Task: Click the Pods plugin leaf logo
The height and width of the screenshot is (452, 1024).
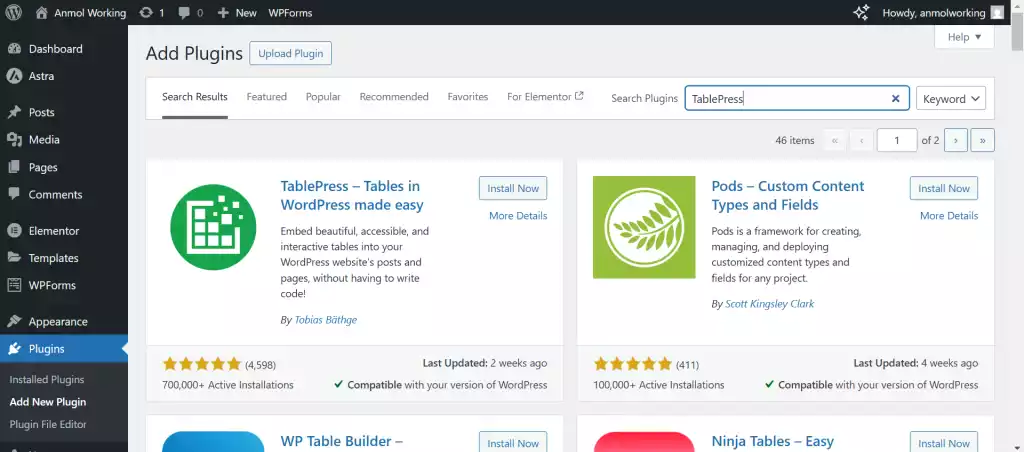Action: [643, 227]
